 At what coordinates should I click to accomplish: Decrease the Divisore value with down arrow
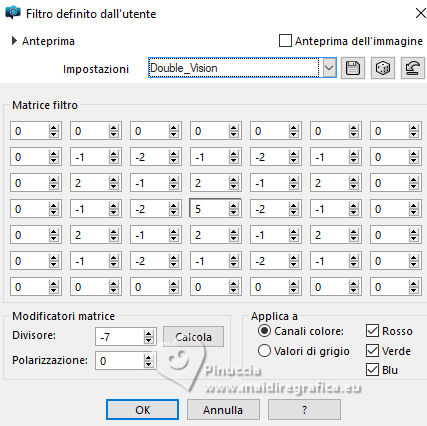(148, 340)
